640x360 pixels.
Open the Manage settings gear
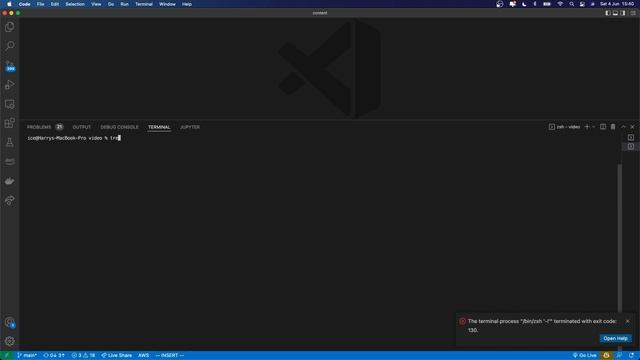10,341
